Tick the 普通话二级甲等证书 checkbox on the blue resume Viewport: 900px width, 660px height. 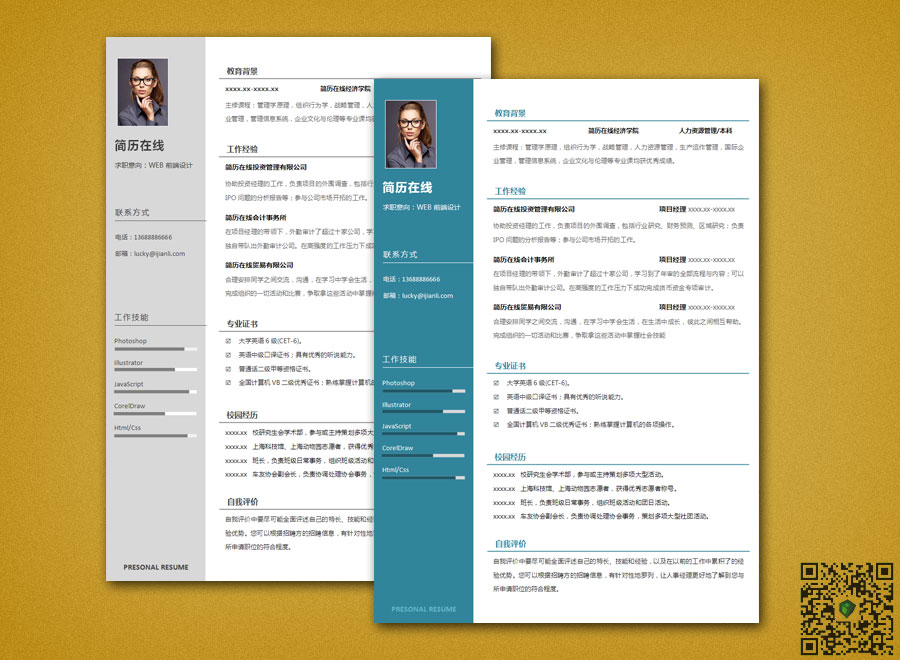[497, 411]
